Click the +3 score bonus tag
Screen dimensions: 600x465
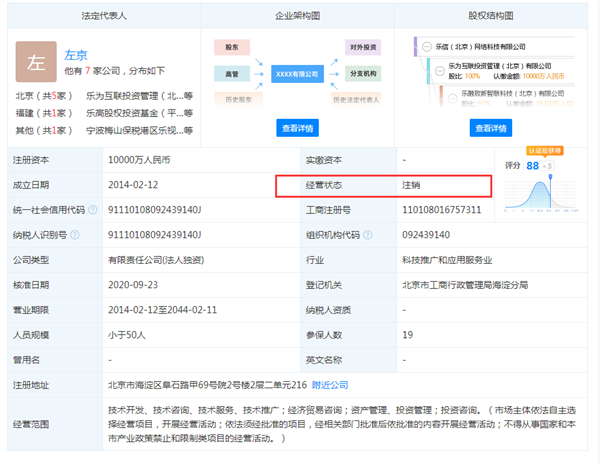pos(548,166)
